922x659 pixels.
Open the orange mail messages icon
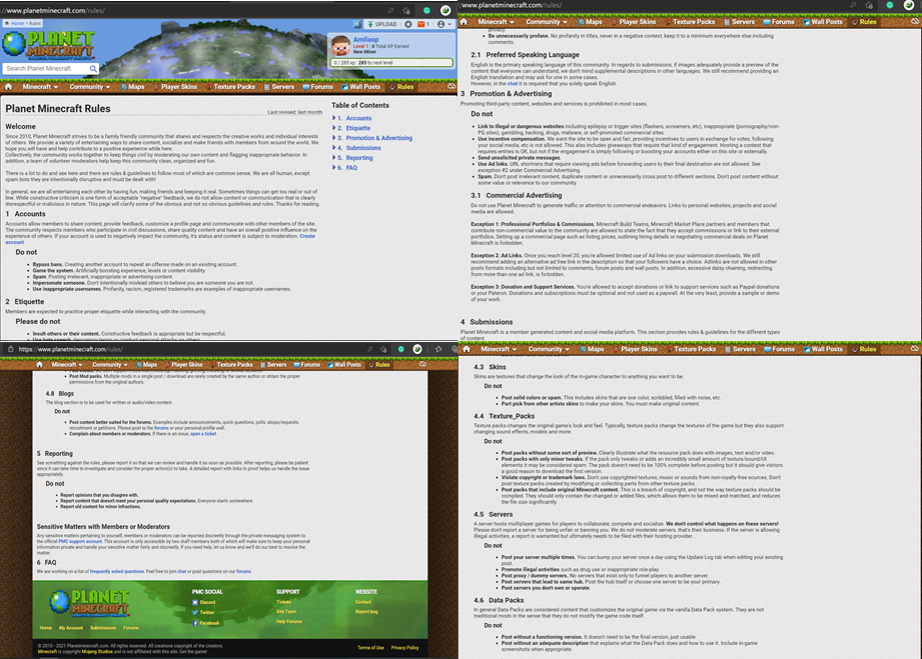point(421,24)
